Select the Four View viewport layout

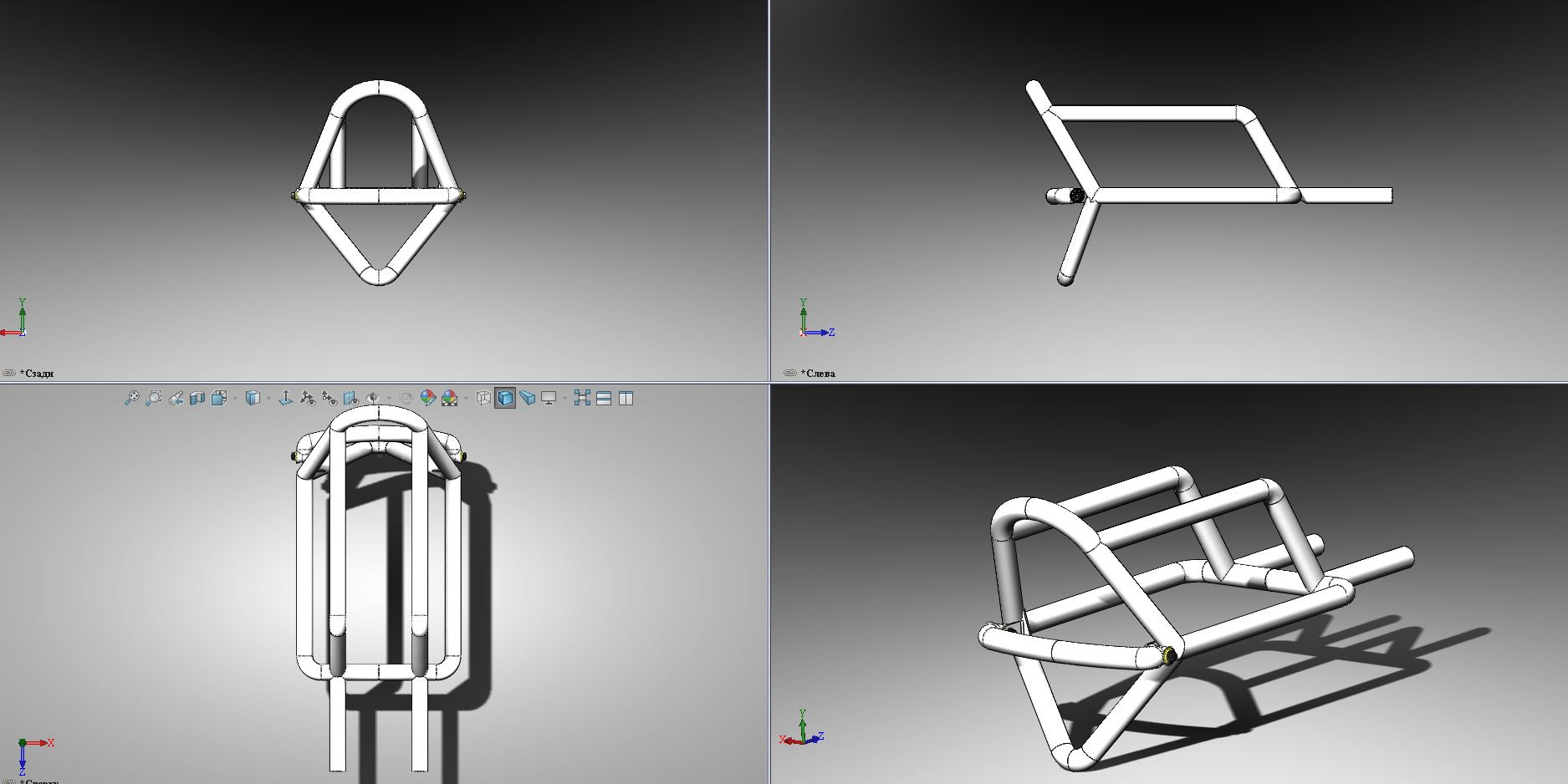click(x=582, y=398)
